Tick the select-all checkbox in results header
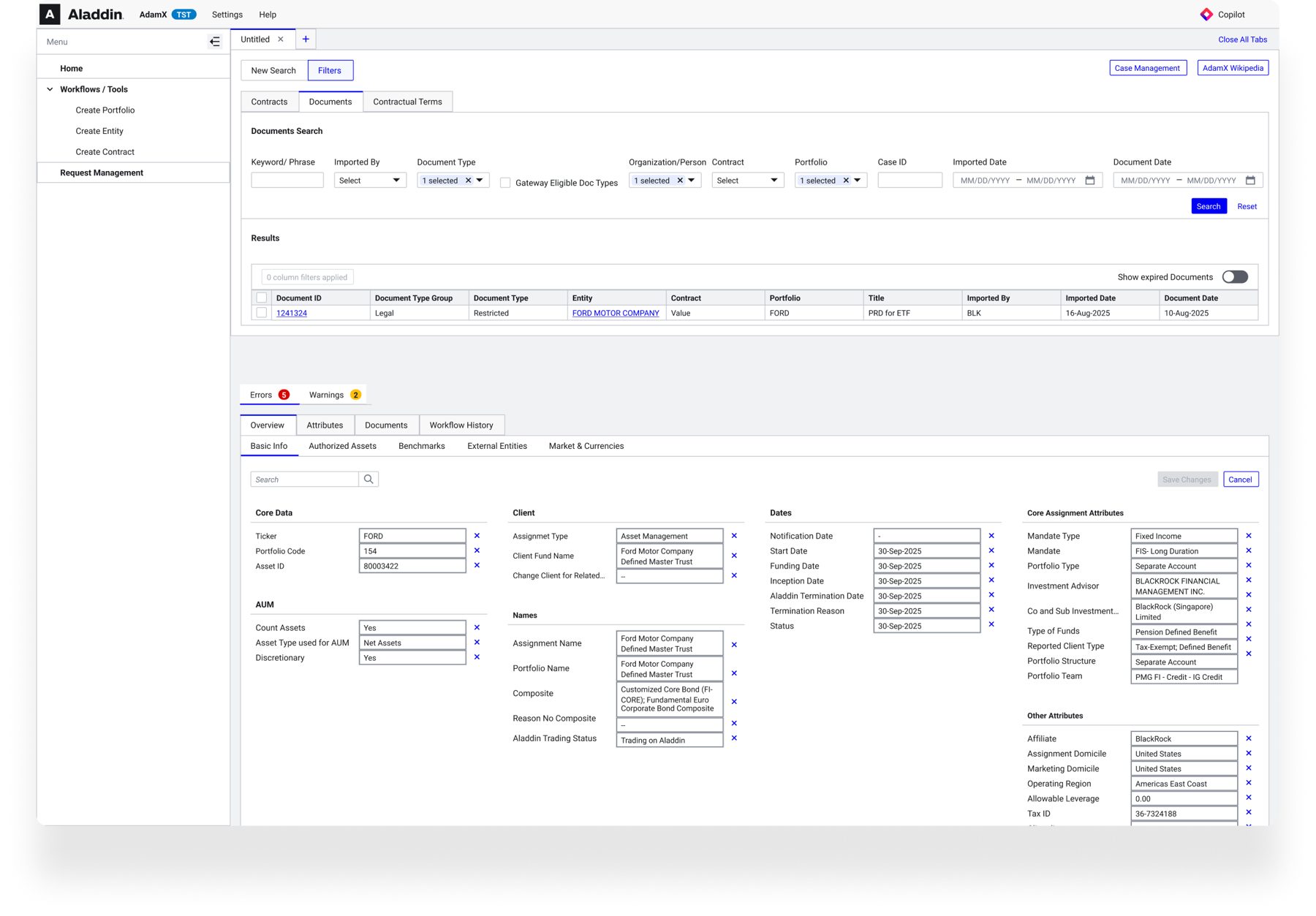The width and height of the screenshot is (1316, 916). 261,298
